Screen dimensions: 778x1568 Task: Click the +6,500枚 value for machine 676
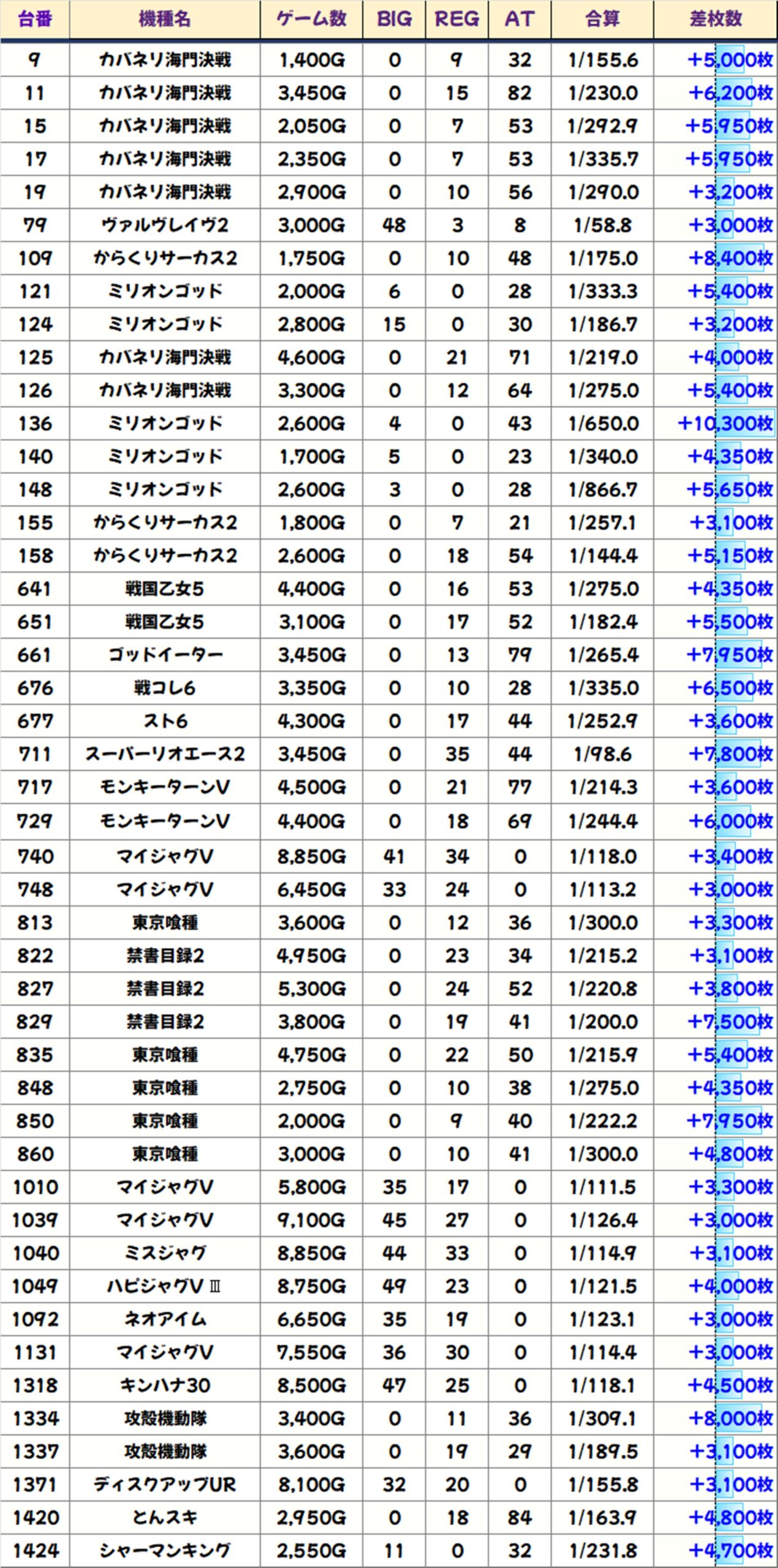click(730, 688)
